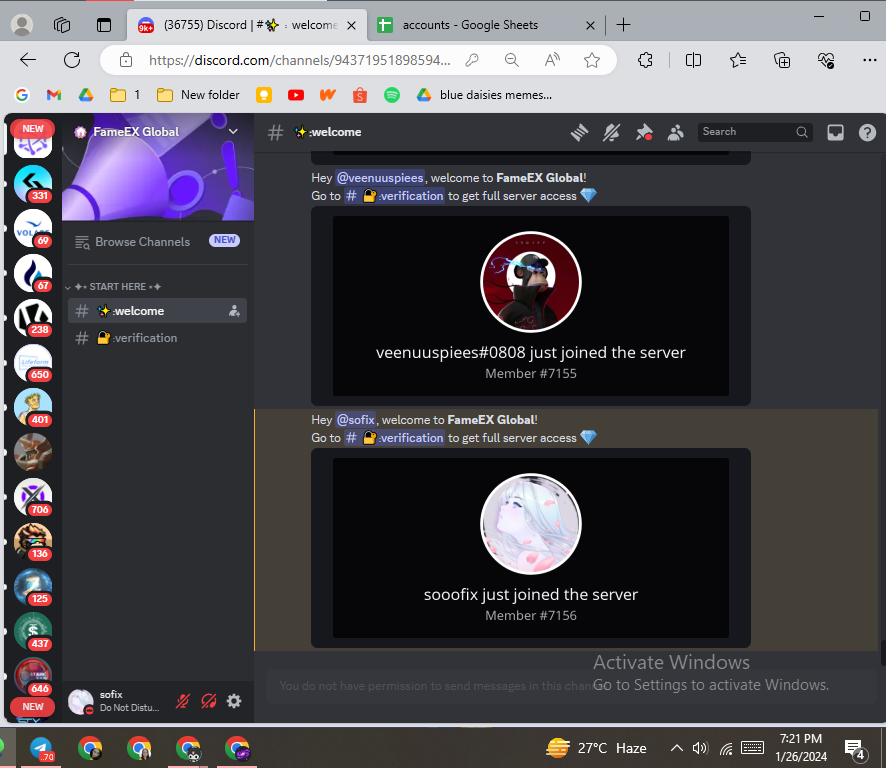Viewport: 886px width, 768px height.
Task: Open the server with 401 notifications
Action: (33, 407)
